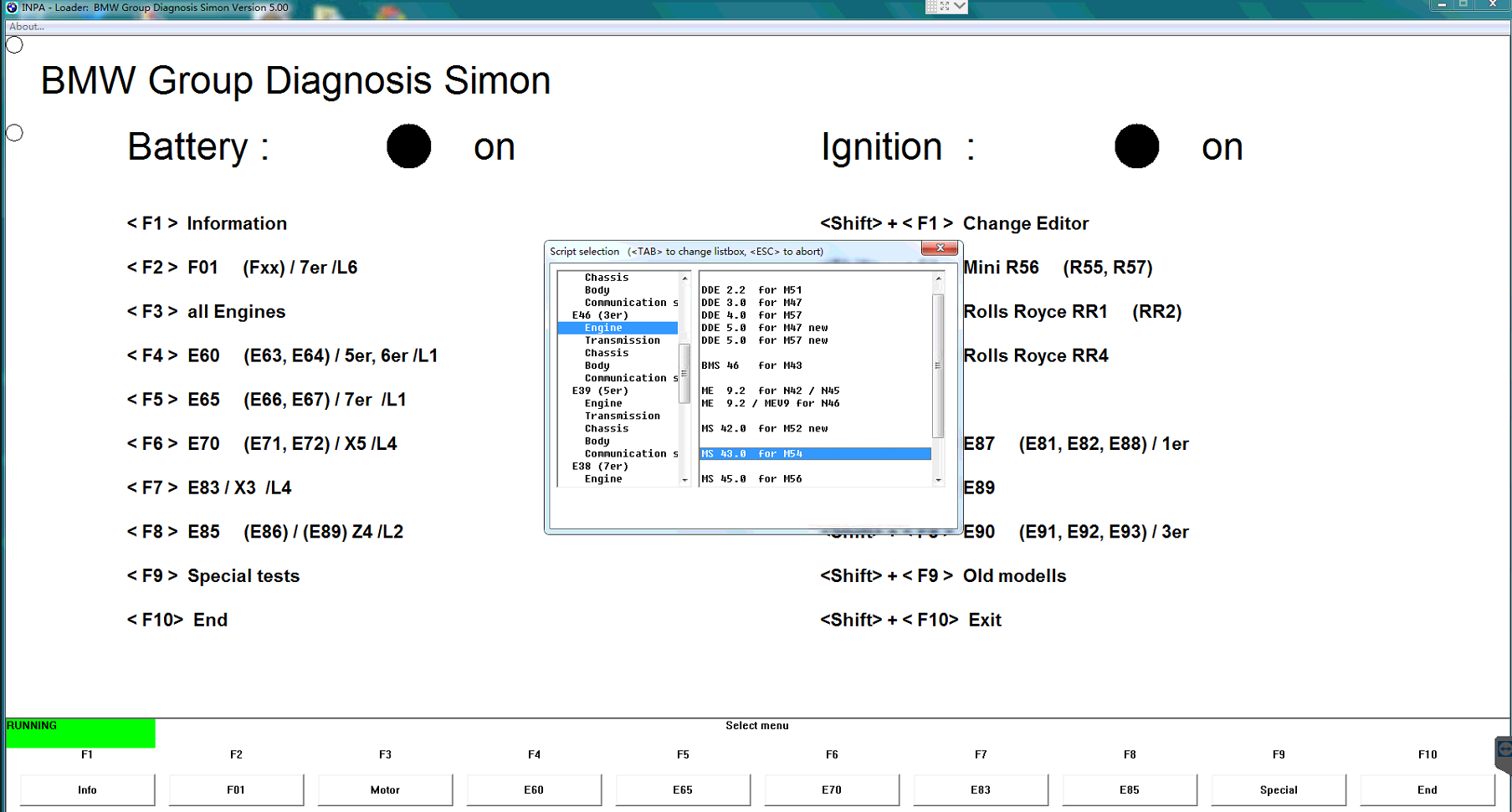Select Engine under E39 (5er)

tap(603, 403)
